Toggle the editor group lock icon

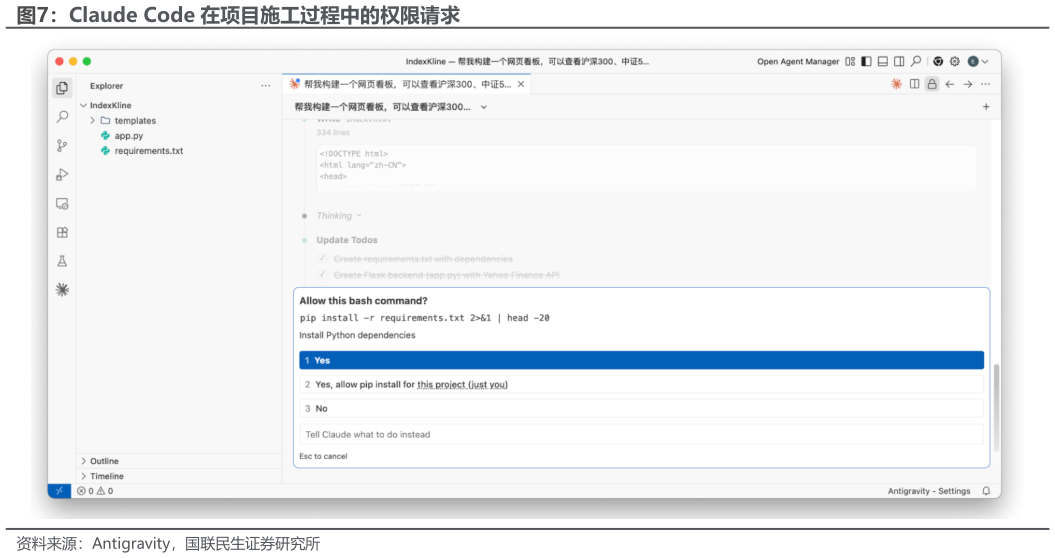[932, 84]
